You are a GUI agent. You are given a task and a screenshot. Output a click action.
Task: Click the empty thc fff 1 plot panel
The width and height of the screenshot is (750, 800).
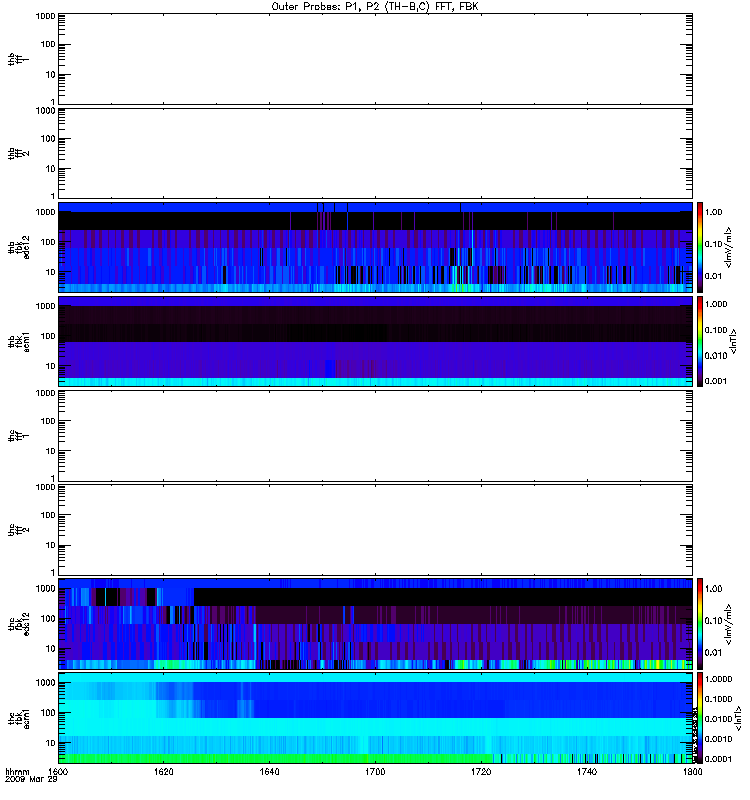[x=375, y=436]
